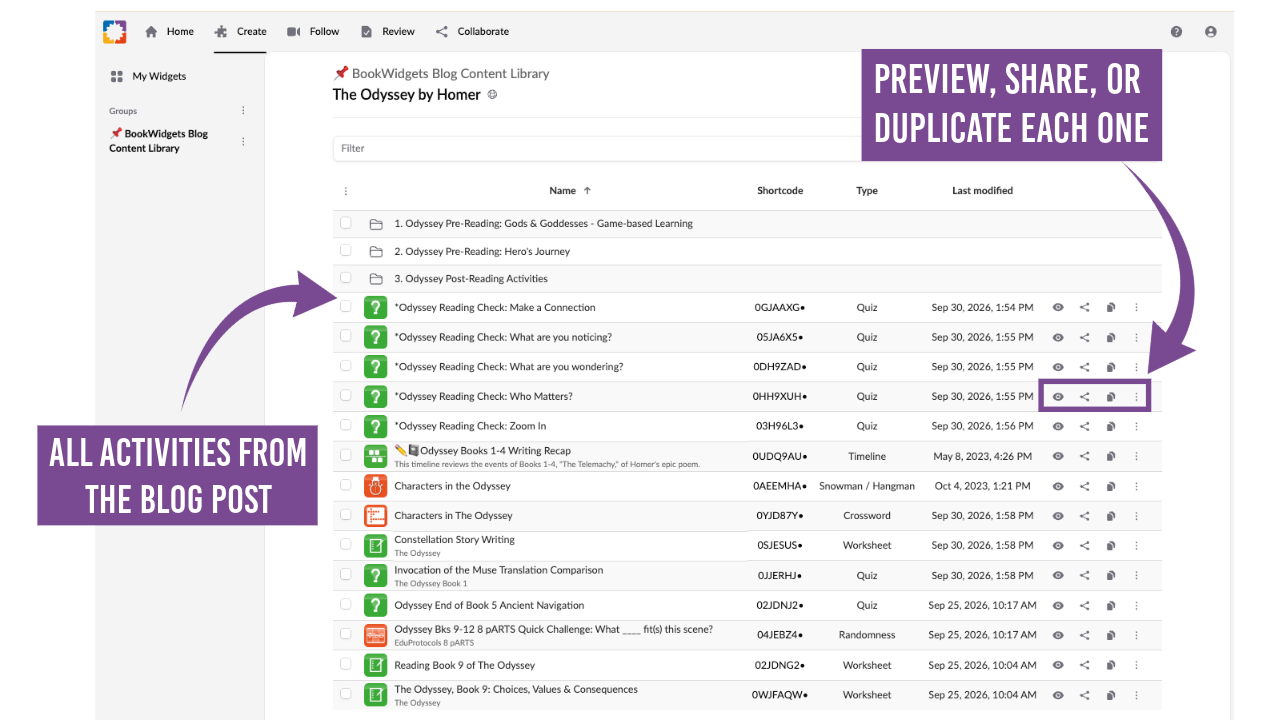Duplicate the Odyssey Books 1-4 Writing Recap timeline
This screenshot has width=1280, height=720.
(1111, 457)
